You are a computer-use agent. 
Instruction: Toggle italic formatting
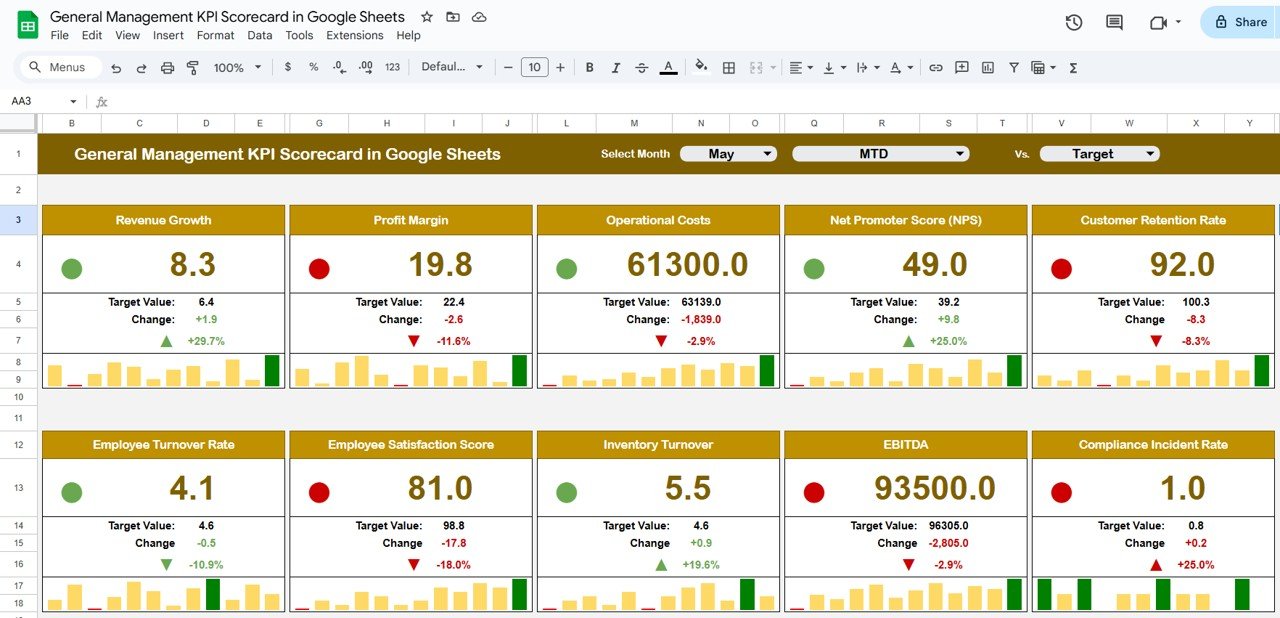(615, 68)
